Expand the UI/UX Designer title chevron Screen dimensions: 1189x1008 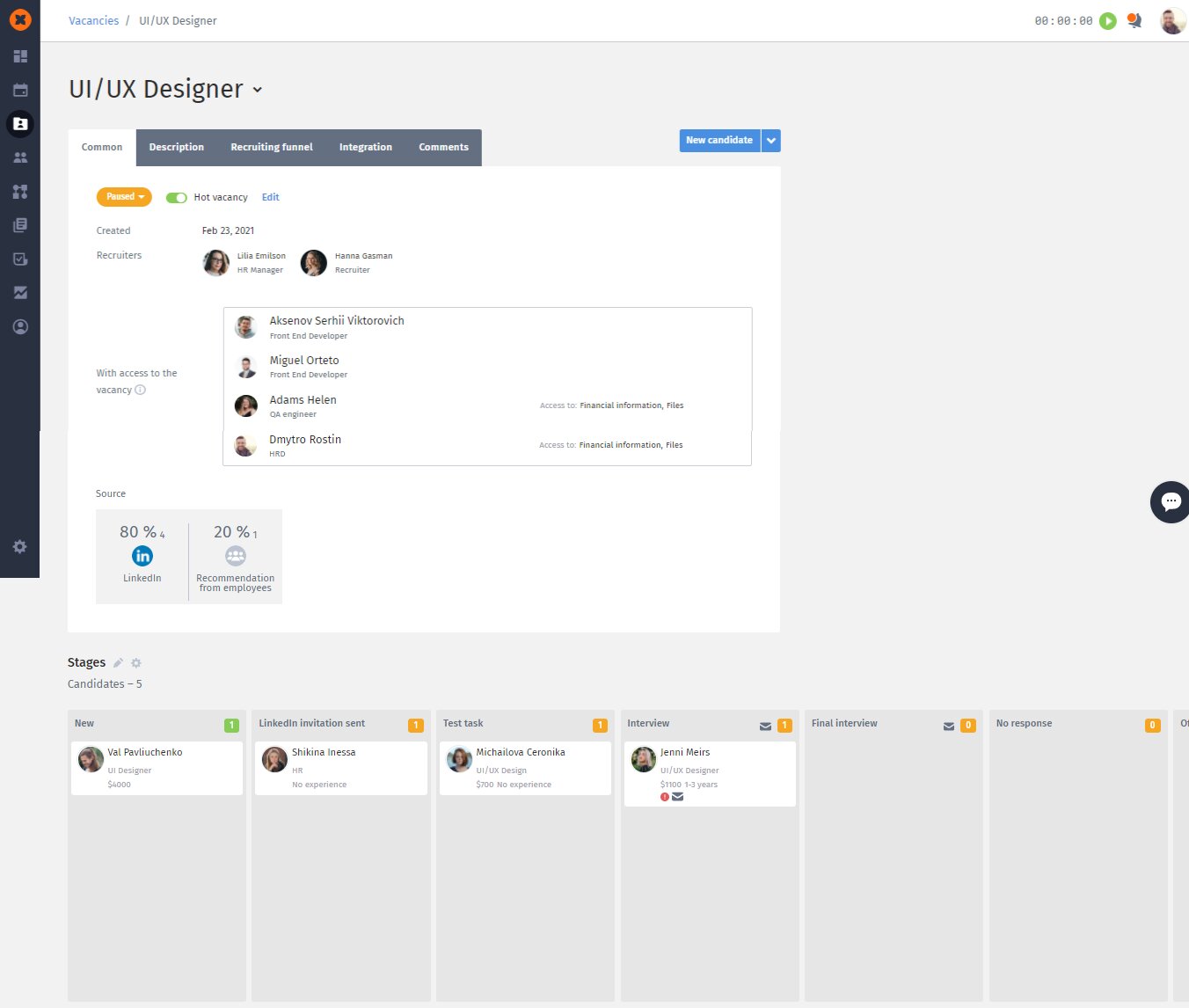[258, 90]
